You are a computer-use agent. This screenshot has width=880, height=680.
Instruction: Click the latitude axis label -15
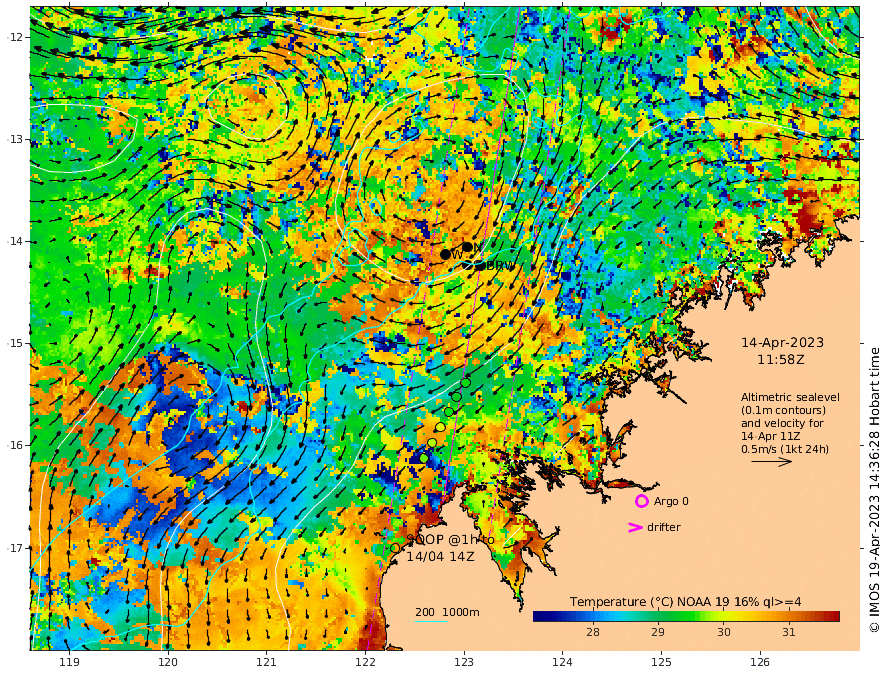14,343
